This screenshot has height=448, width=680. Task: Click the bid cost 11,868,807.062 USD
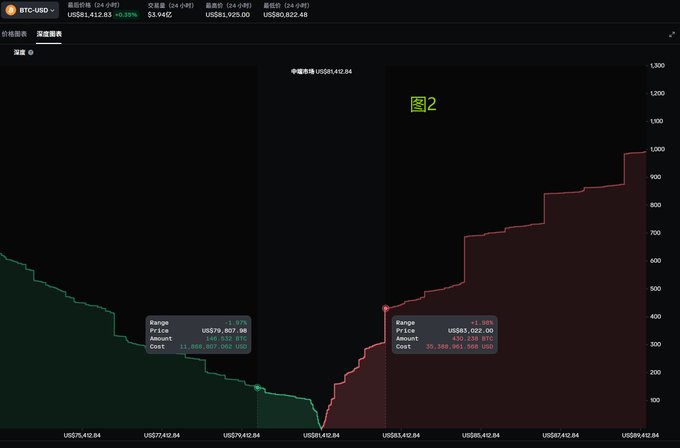213,347
